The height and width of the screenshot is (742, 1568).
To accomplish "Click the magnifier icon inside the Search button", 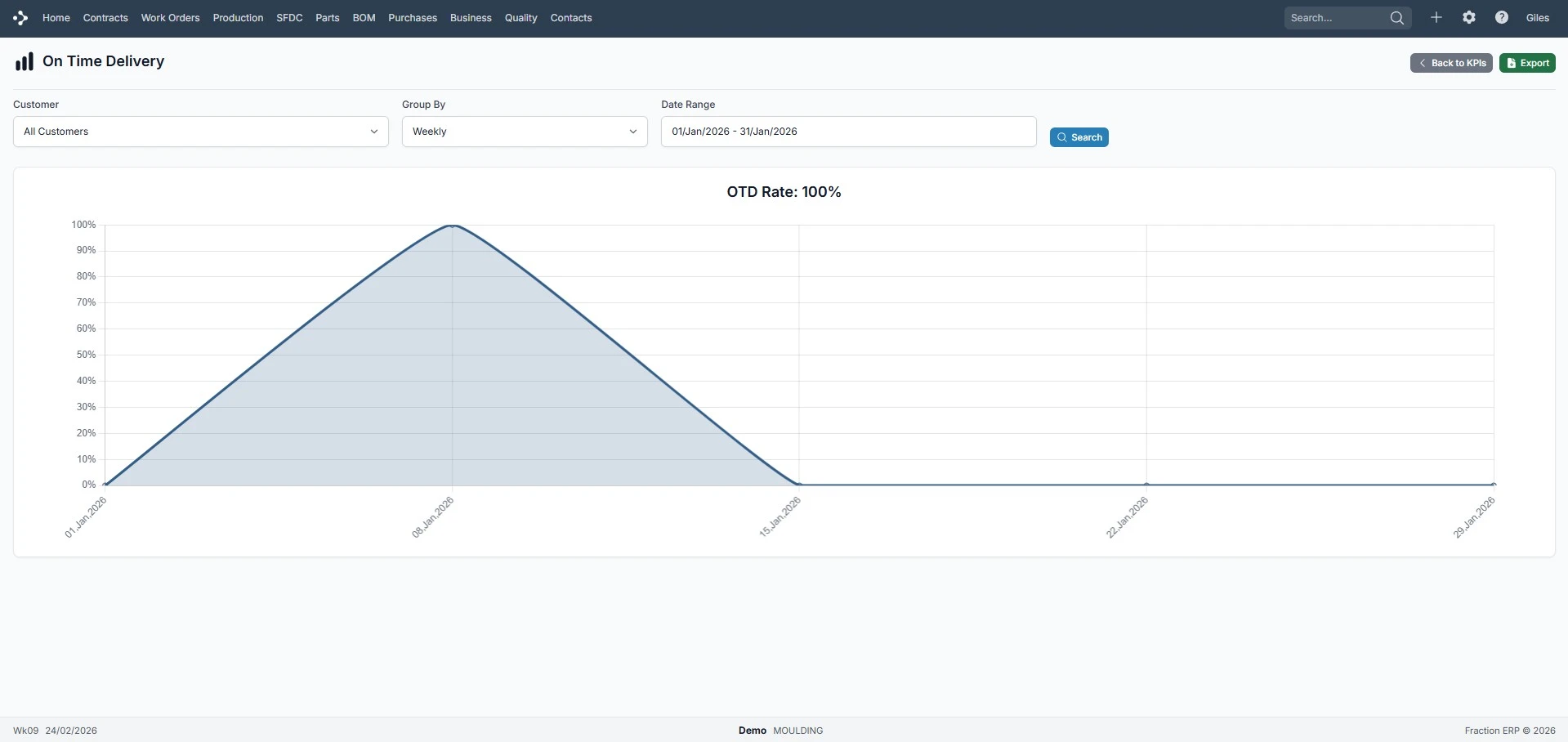I will point(1063,136).
